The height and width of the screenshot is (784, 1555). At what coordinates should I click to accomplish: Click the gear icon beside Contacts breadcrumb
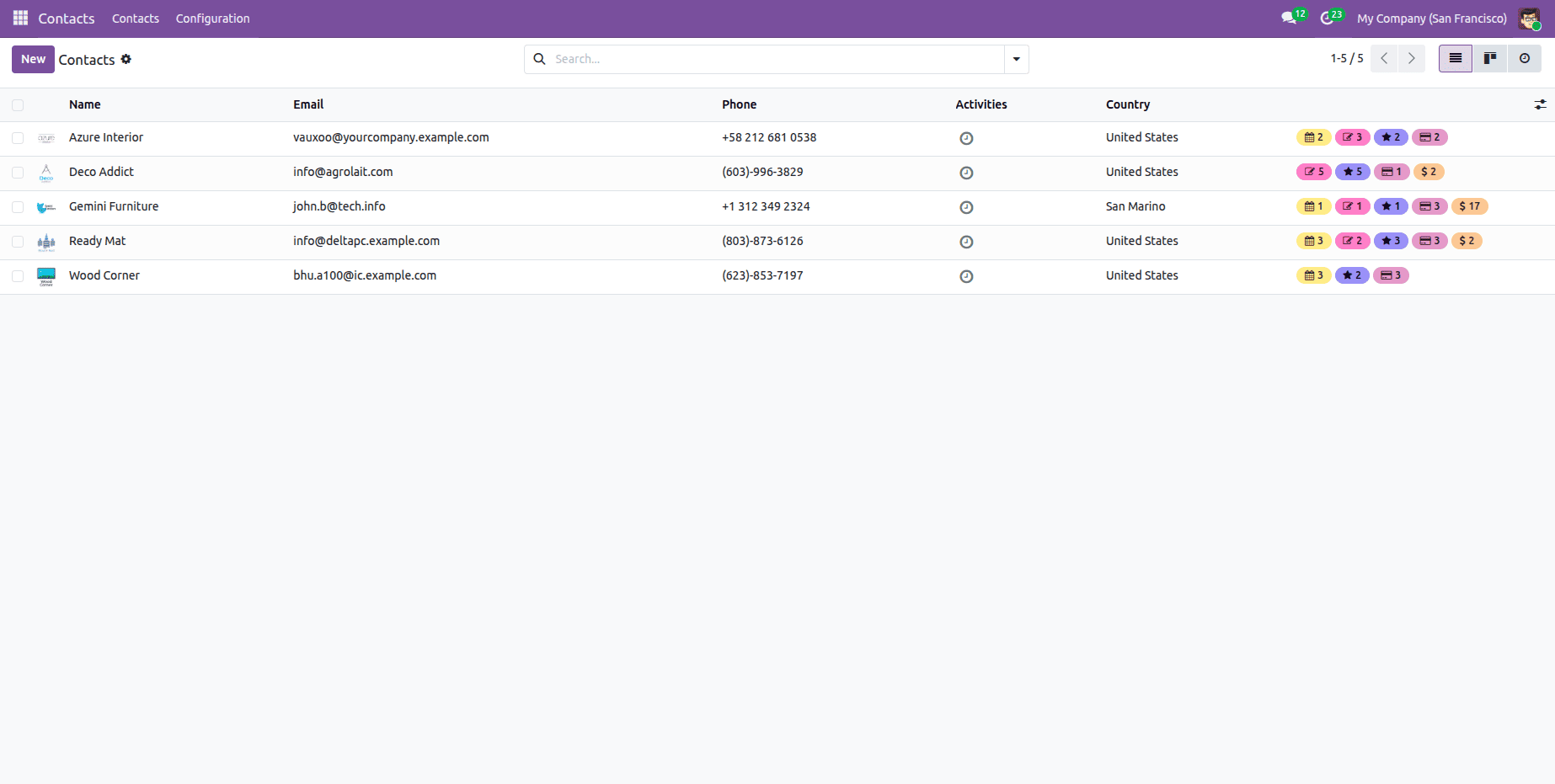point(126,59)
